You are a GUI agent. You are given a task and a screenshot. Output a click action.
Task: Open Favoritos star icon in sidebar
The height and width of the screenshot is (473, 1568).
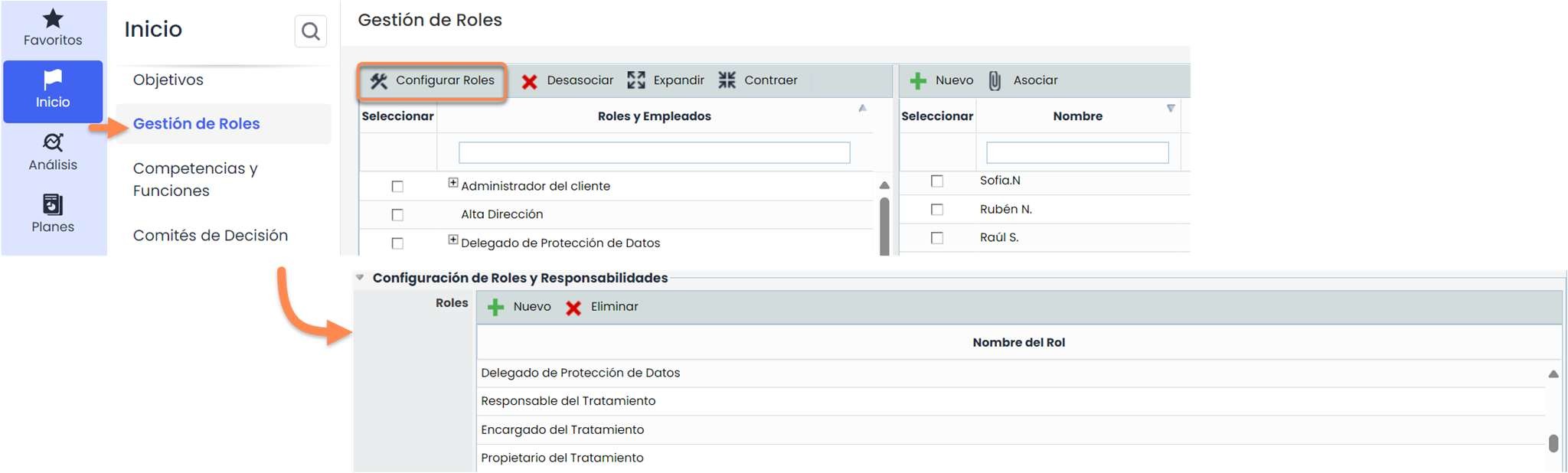pyautogui.click(x=52, y=18)
